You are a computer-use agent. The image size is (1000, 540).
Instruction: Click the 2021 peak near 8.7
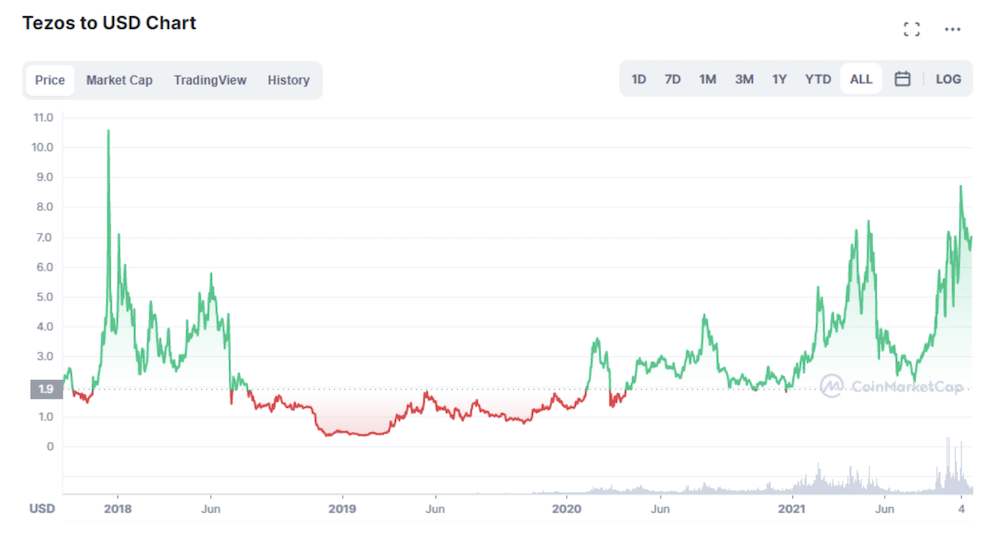(x=960, y=187)
